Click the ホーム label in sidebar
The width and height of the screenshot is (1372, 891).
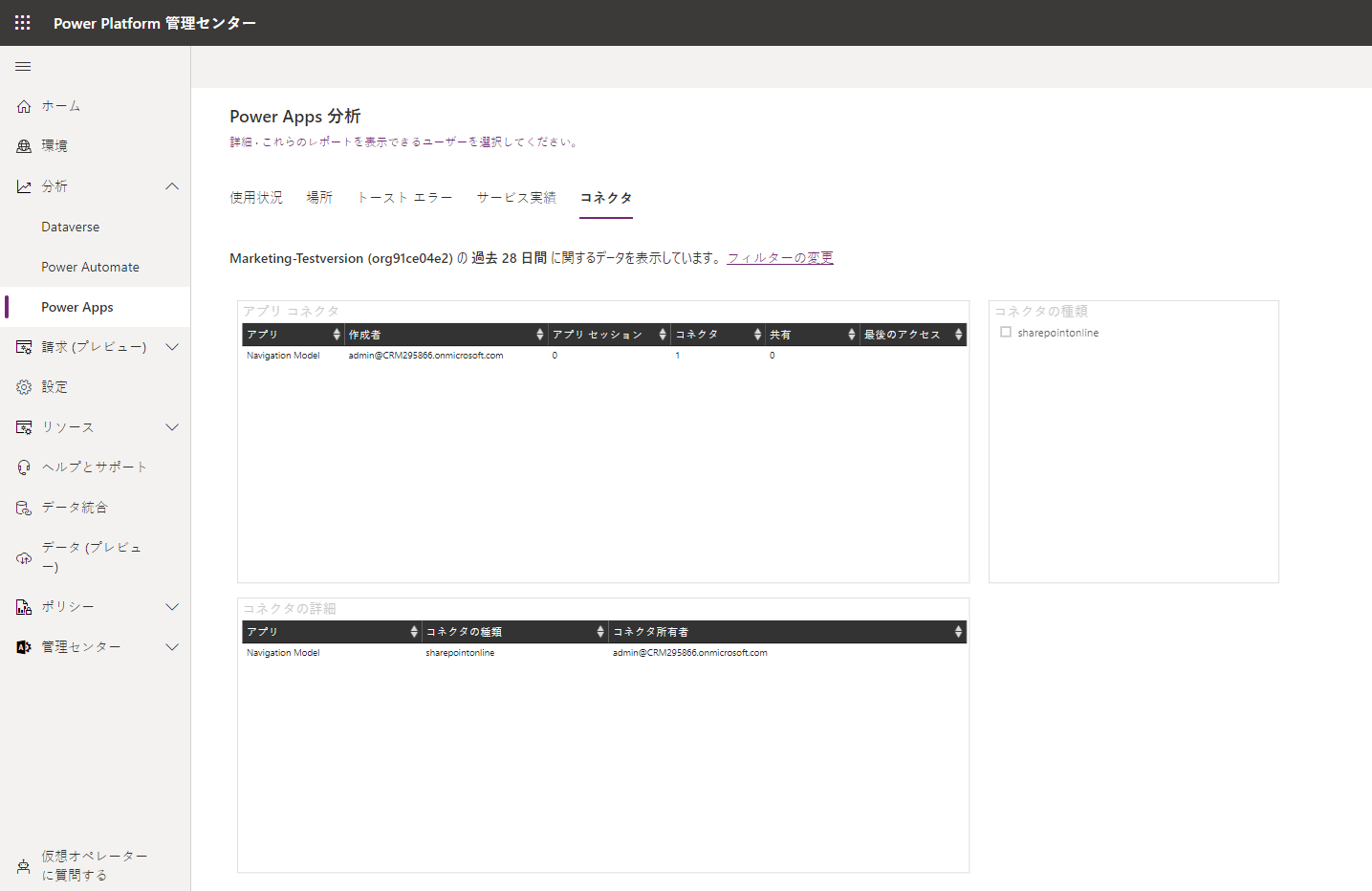61,106
